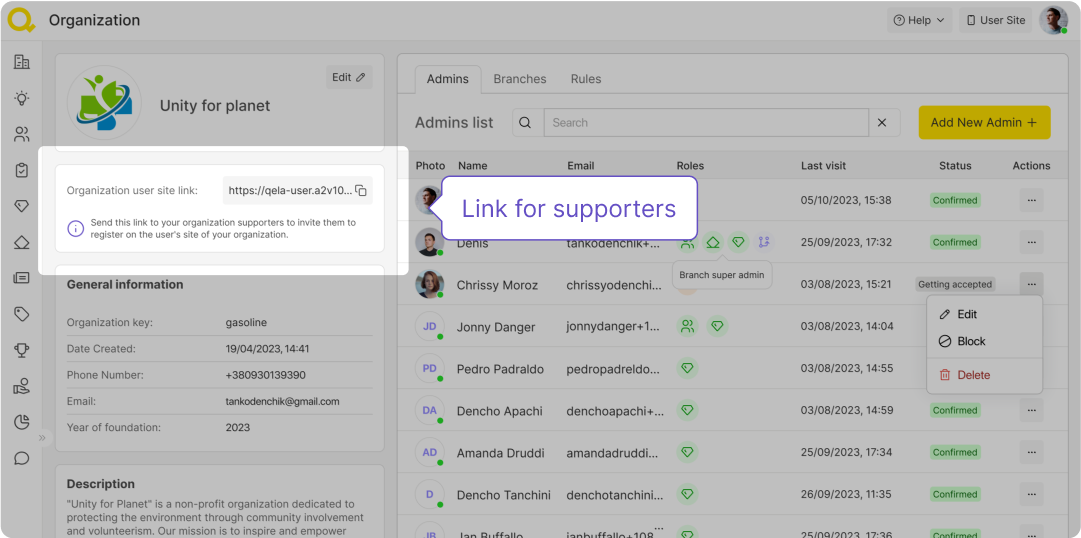Viewport: 1081px width, 538px height.
Task: Open the chat bubble icon in sidebar
Action: coord(21,459)
